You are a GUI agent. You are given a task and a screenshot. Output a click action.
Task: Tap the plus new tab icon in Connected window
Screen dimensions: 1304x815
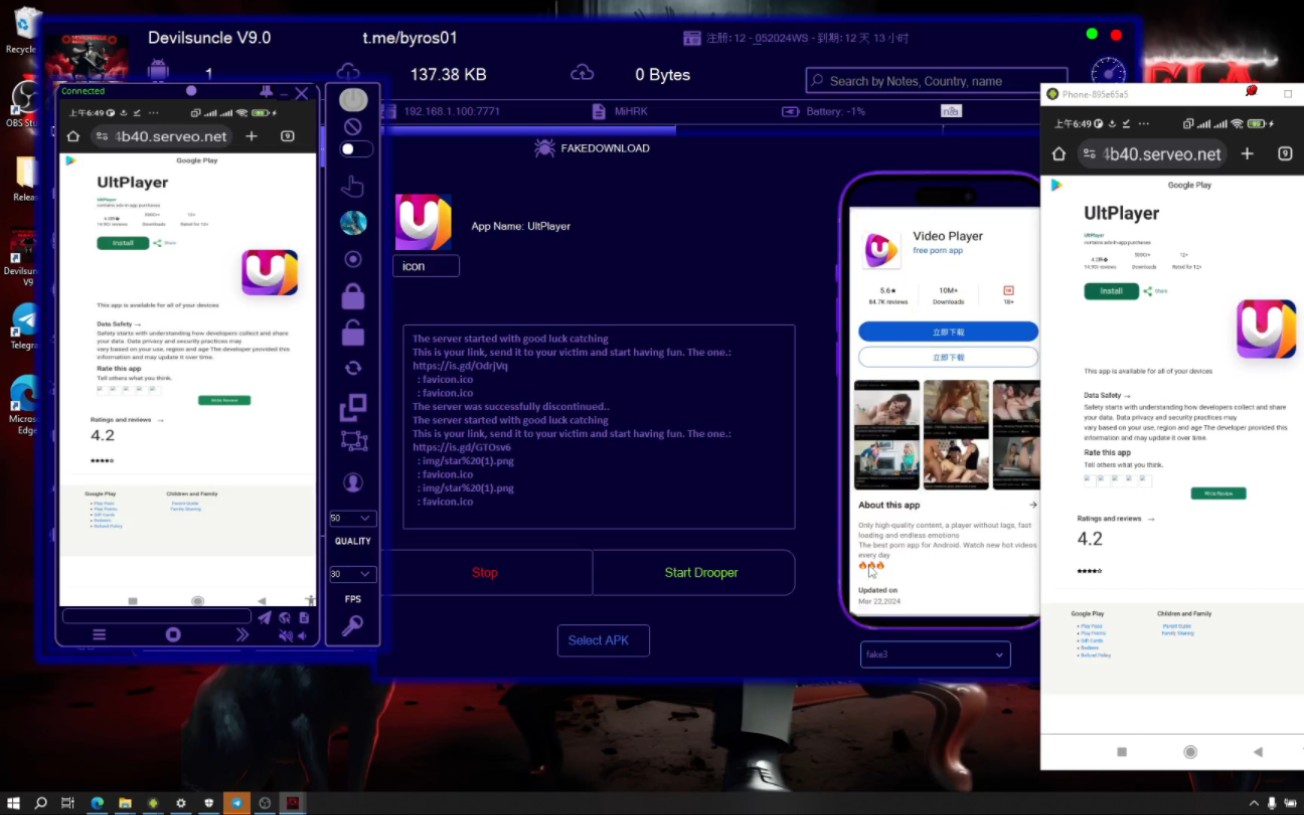(x=251, y=136)
